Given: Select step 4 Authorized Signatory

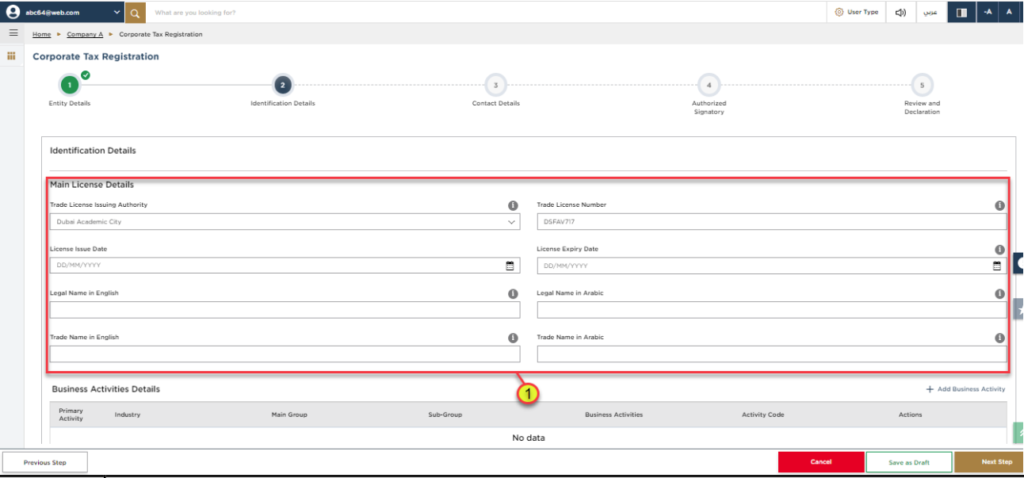Looking at the screenshot, I should (709, 85).
